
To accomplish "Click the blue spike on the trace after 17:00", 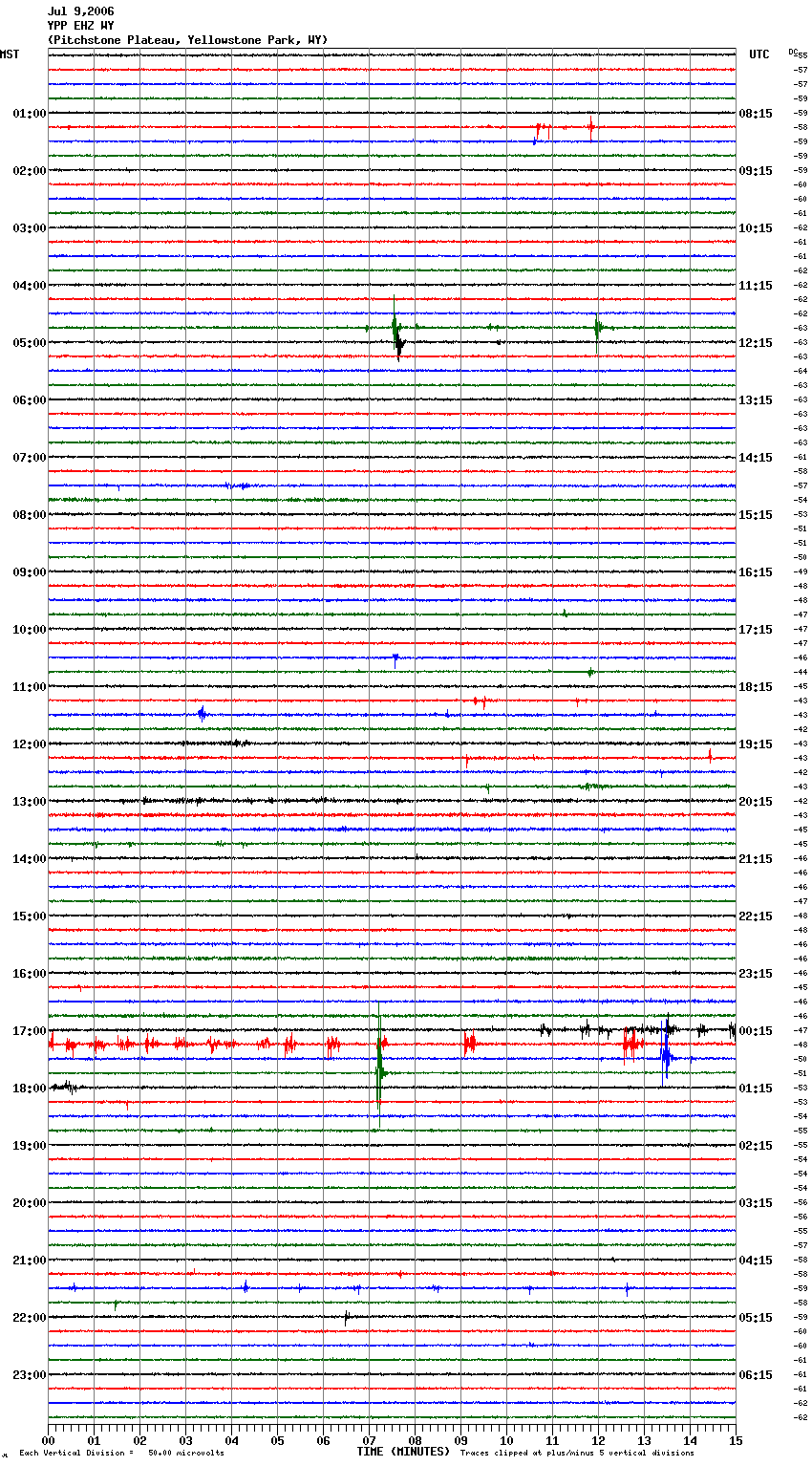I will [666, 1051].
